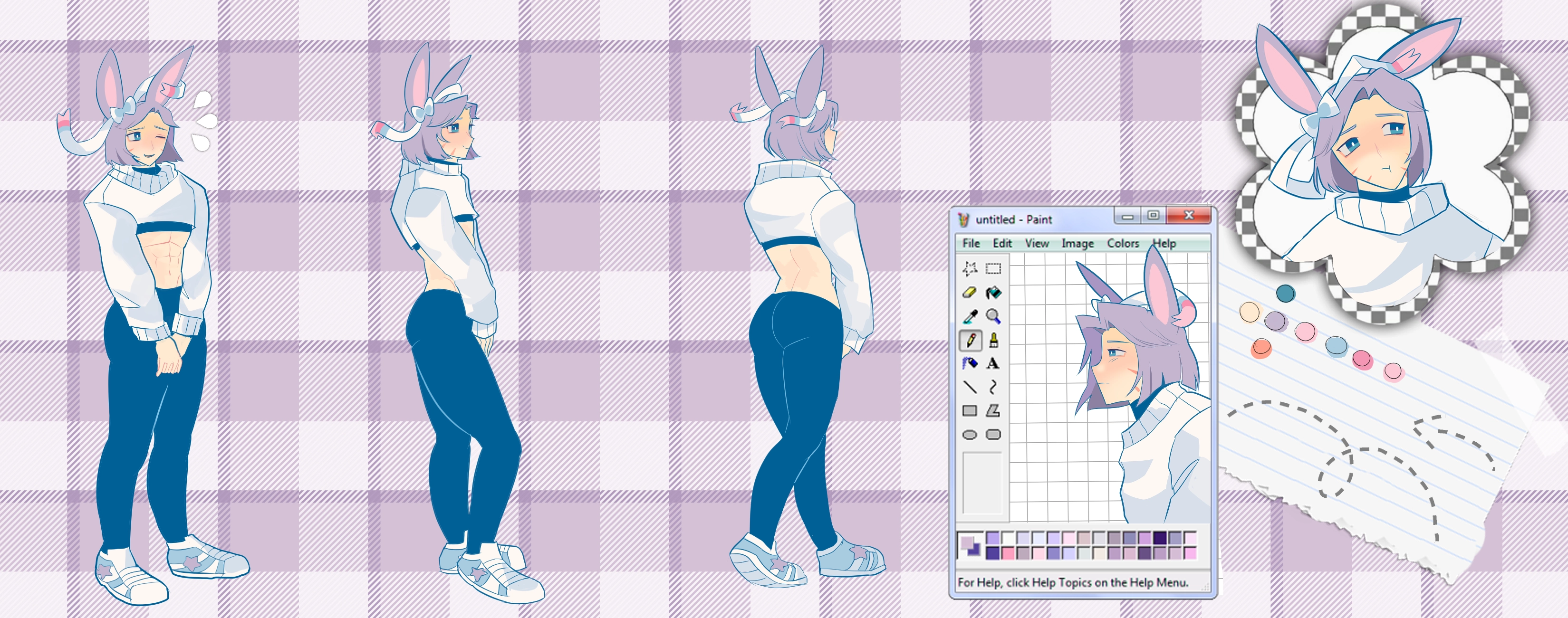Pick the hot pink palette swatch
1568x618 pixels.
coord(1009,553)
